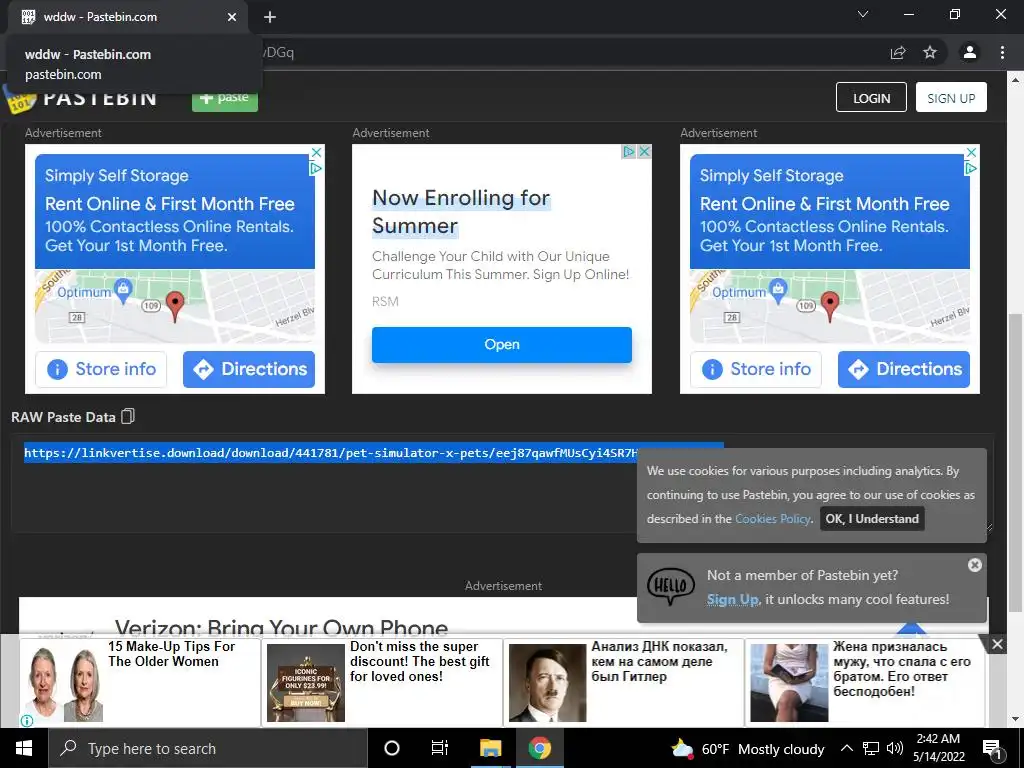Open Жена призналась мужу ad link
The width and height of the screenshot is (1024, 768).
[902, 669]
